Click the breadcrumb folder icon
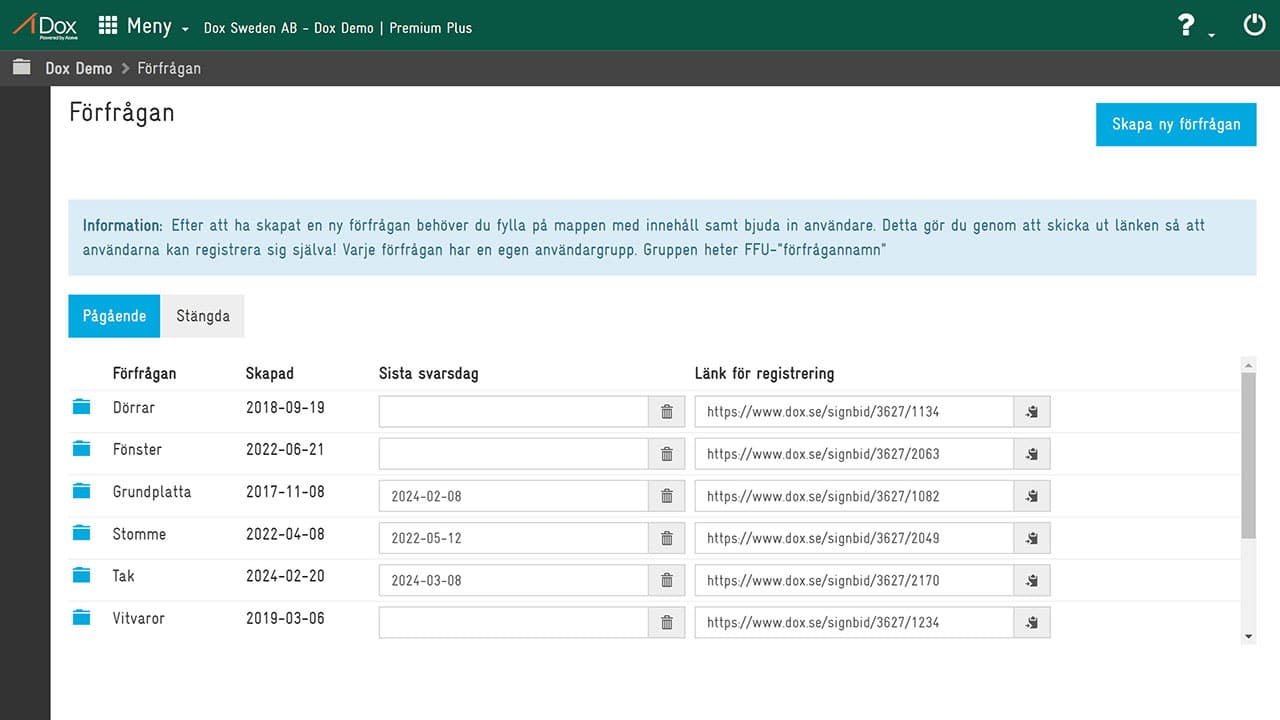This screenshot has height=720, width=1280. click(21, 68)
